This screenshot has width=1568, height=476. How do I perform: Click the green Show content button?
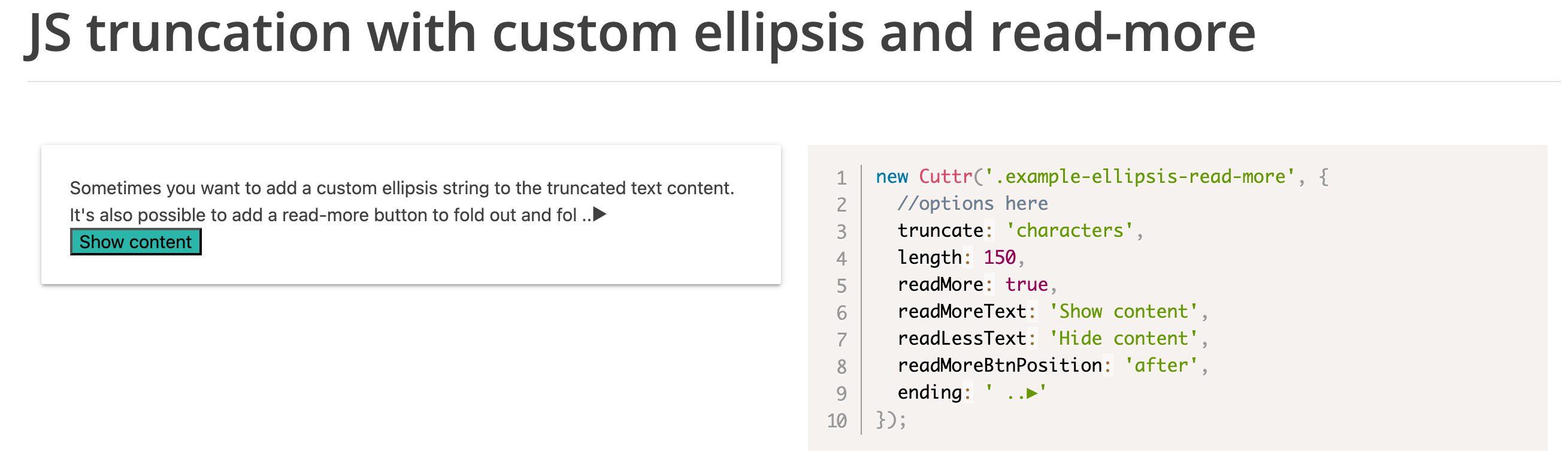tap(136, 242)
